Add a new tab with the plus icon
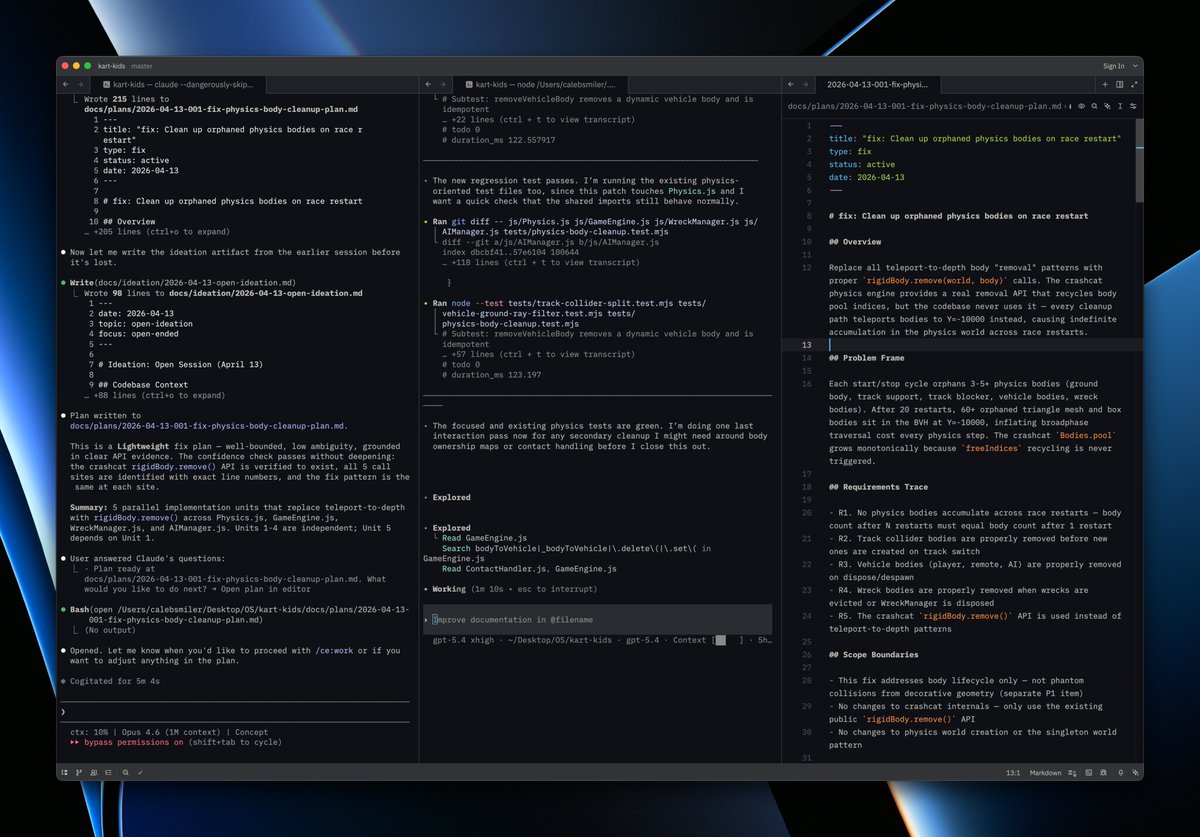 tap(1105, 85)
